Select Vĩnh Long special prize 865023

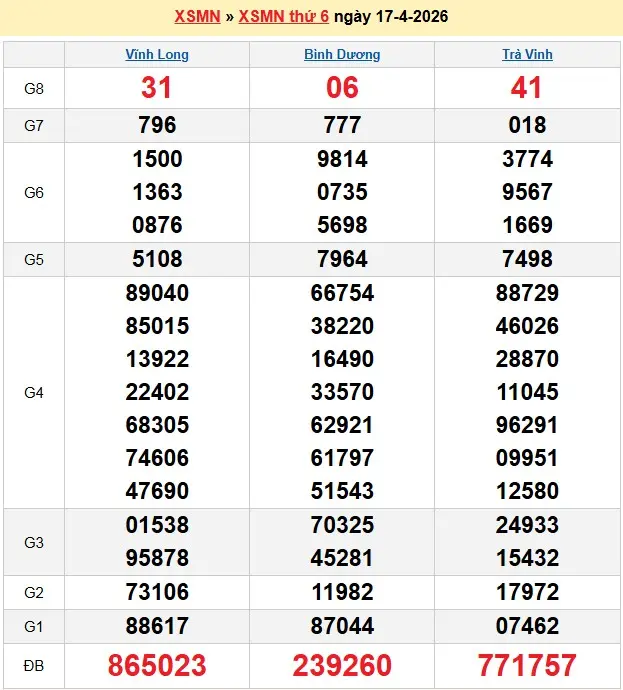click(x=157, y=665)
